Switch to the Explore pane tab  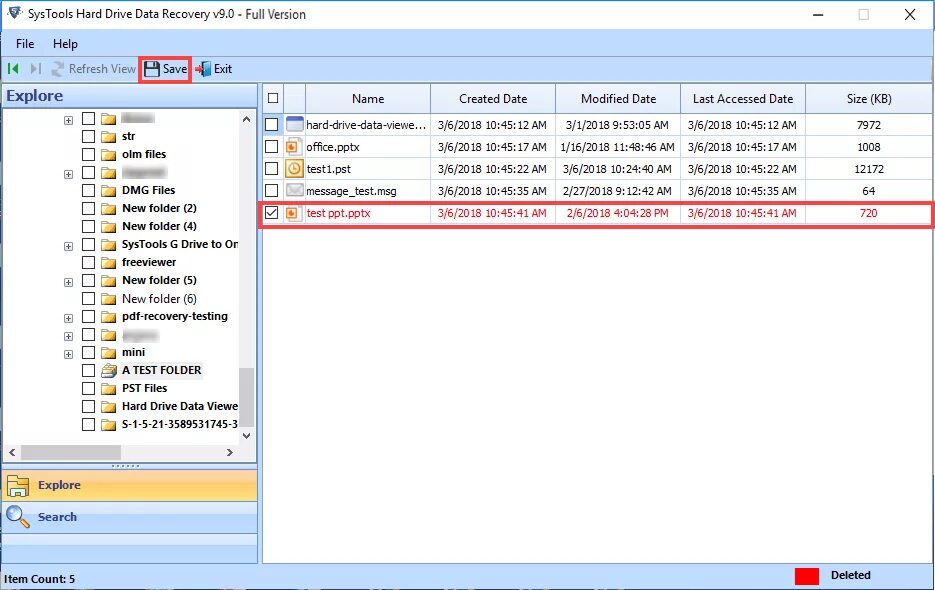[x=129, y=485]
